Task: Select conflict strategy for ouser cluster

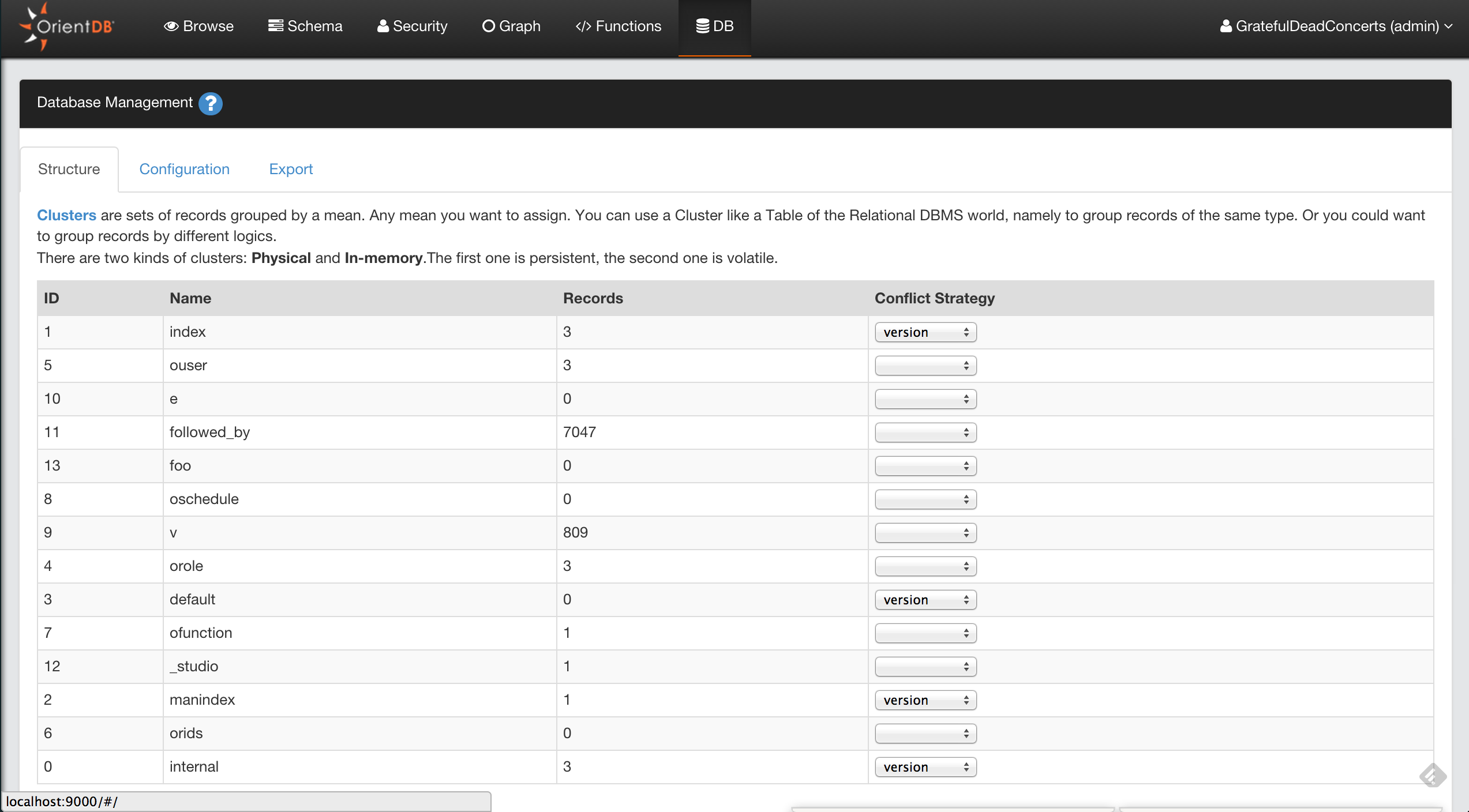Action: pos(925,366)
